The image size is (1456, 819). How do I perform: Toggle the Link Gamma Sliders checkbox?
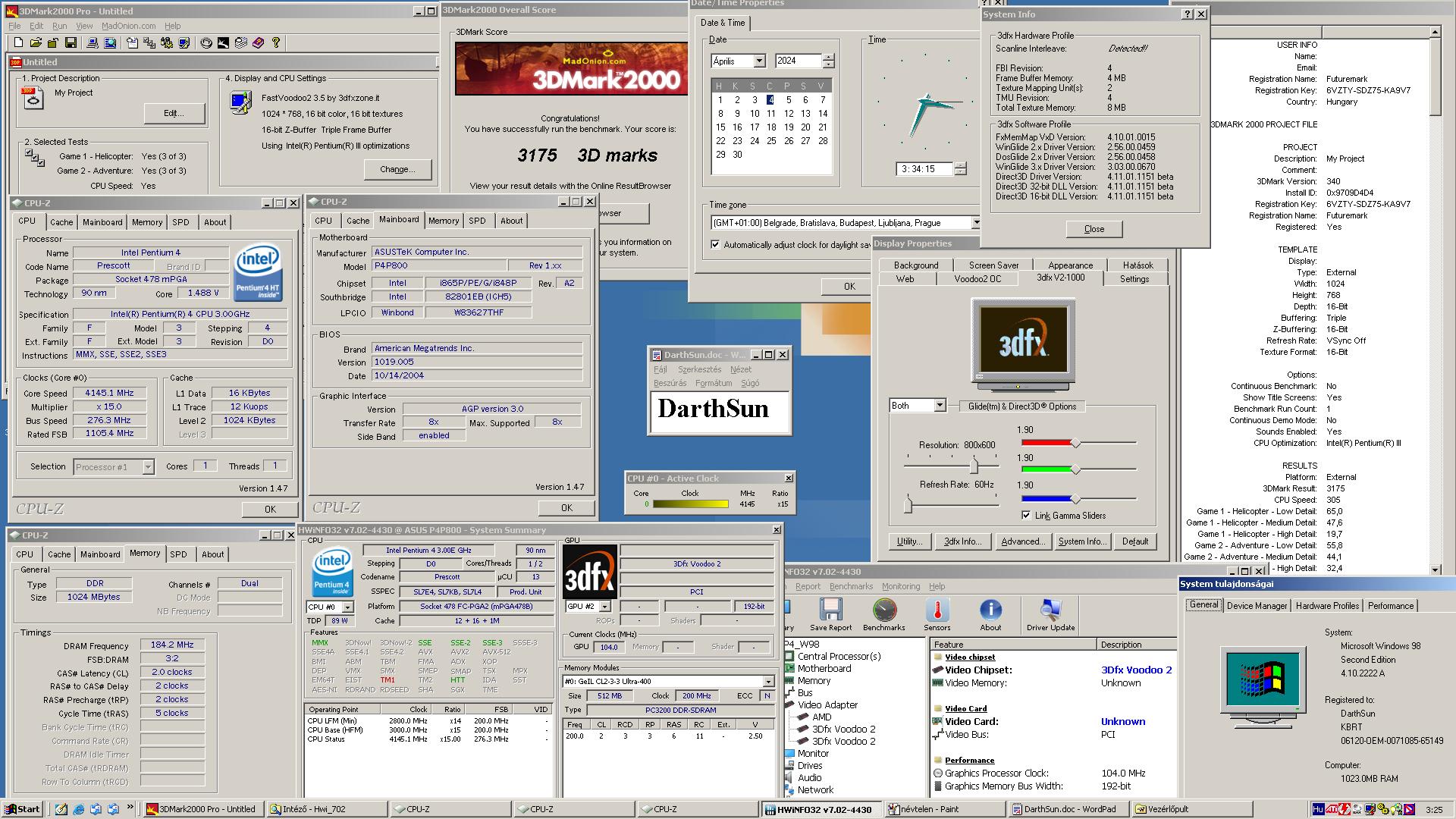[x=1026, y=516]
